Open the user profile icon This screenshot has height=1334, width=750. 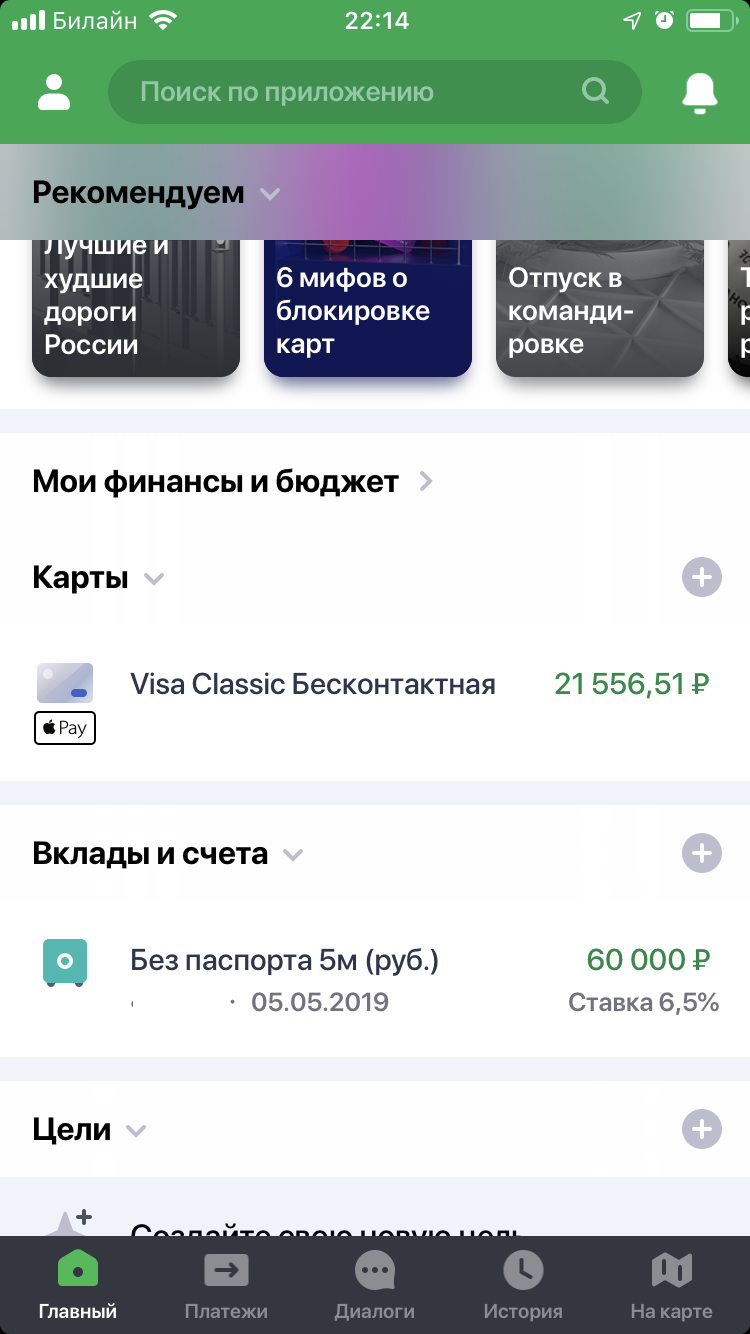coord(54,92)
